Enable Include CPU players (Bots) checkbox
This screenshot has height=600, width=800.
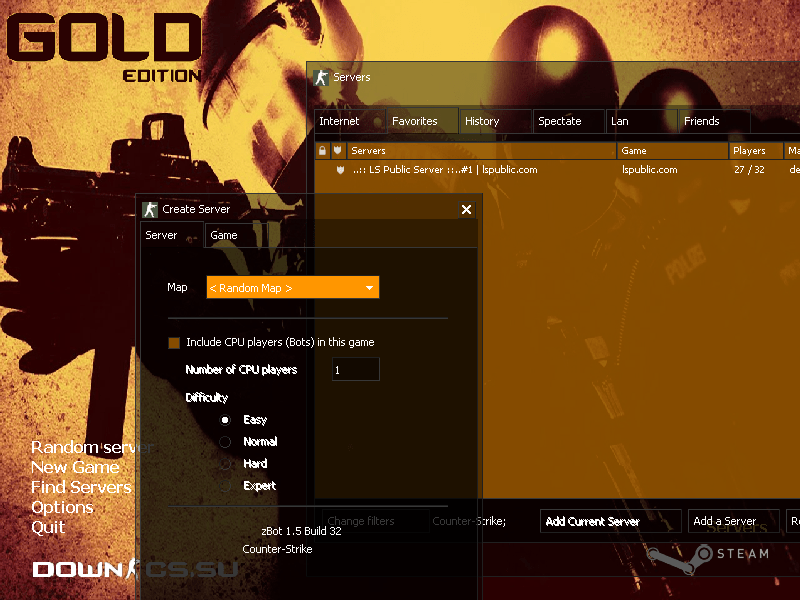click(174, 343)
